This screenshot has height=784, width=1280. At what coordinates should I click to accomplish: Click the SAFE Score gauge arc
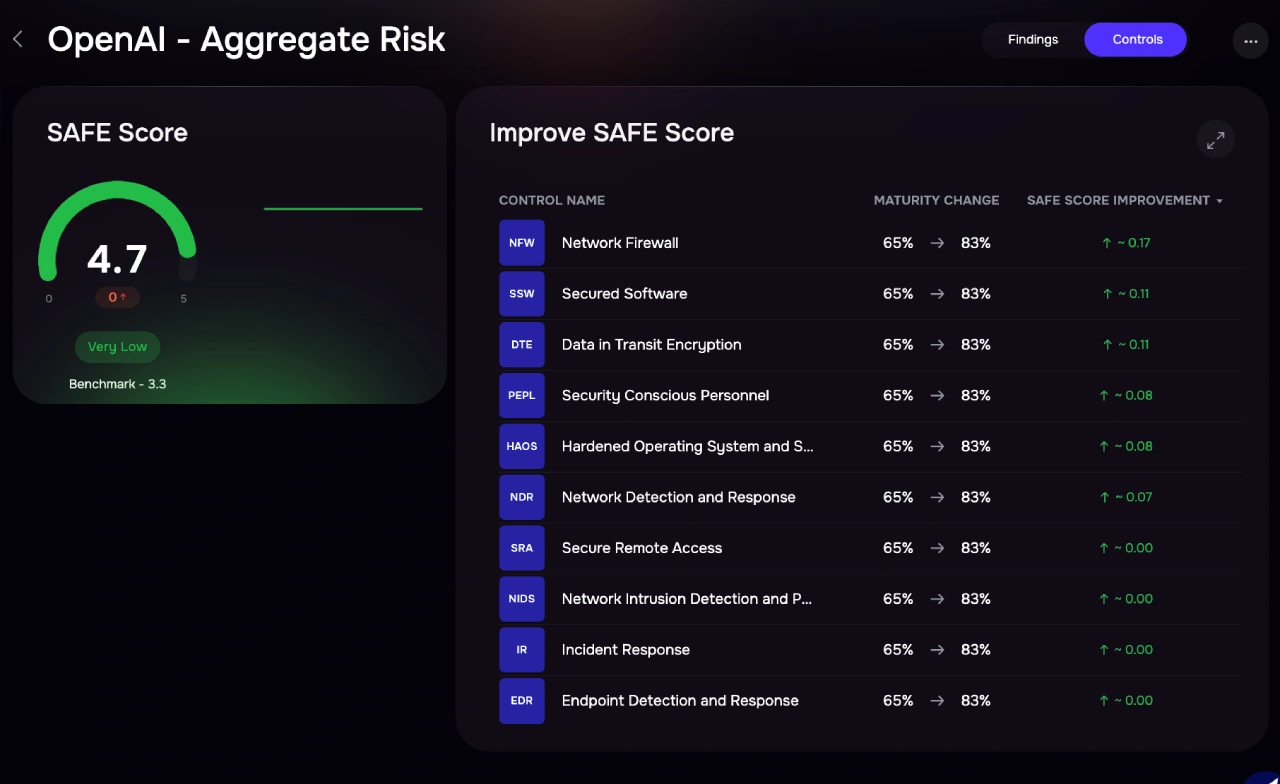[x=117, y=196]
